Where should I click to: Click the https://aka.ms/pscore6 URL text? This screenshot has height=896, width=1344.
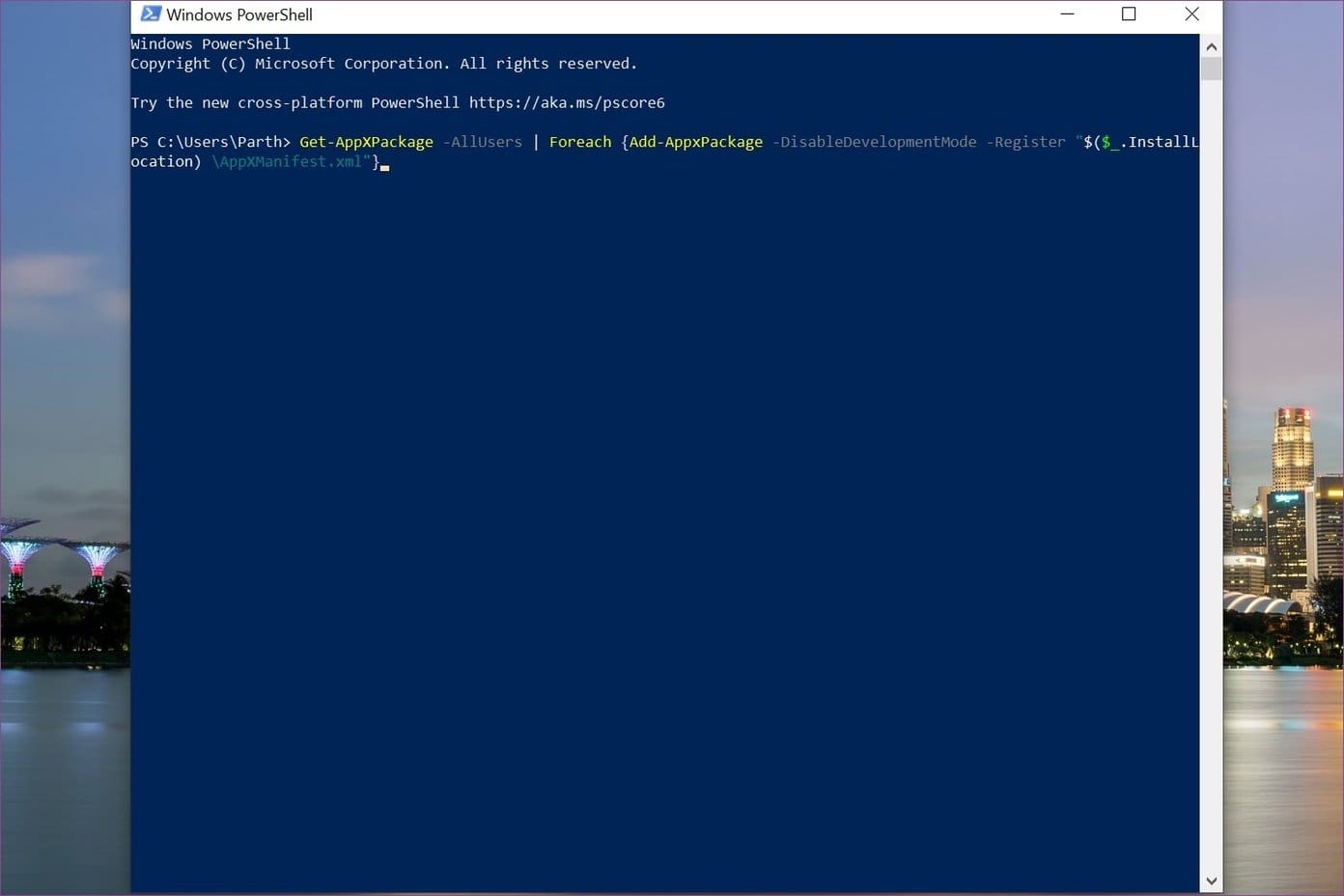567,102
